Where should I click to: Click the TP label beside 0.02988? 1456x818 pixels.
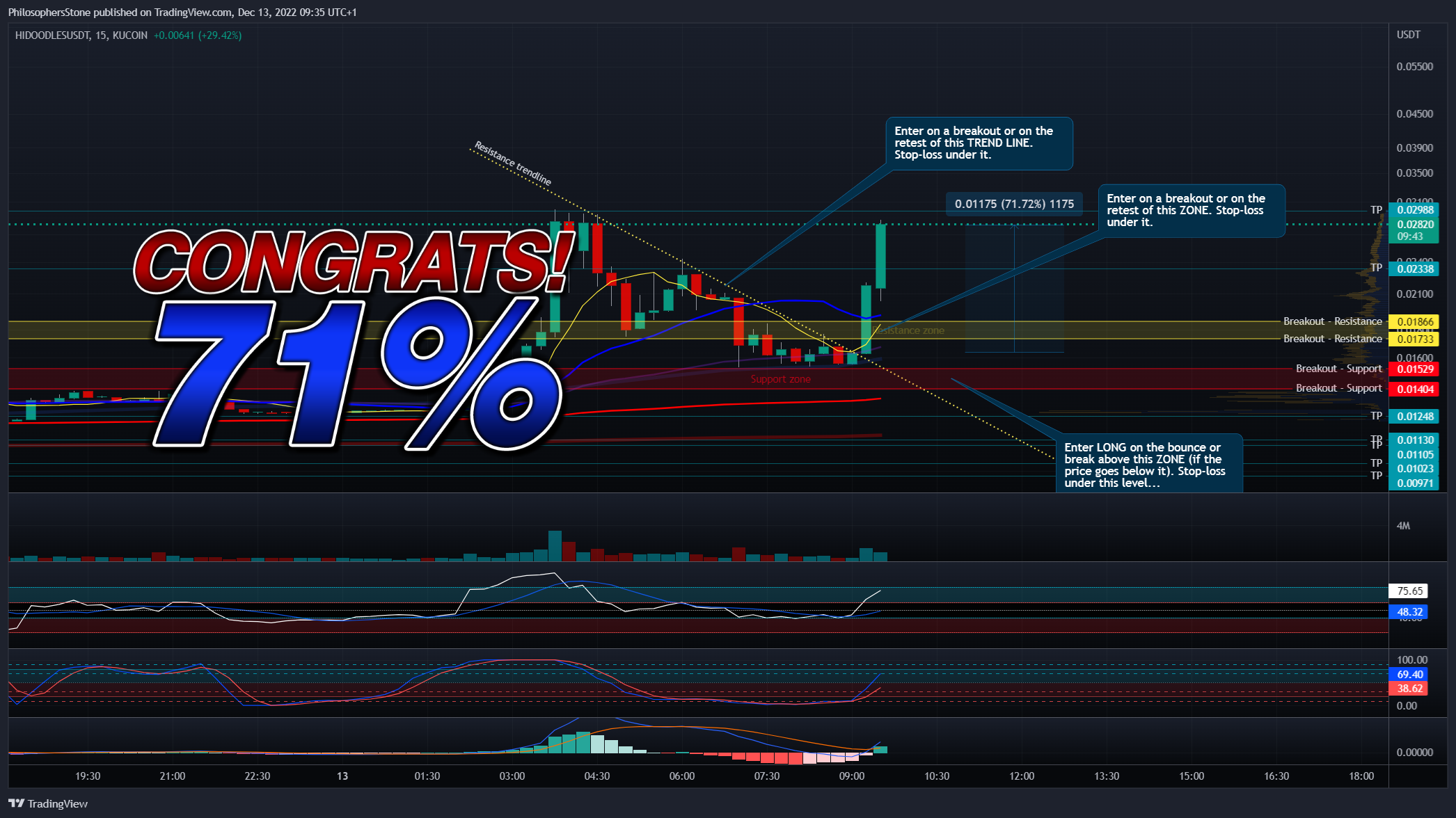point(1377,209)
